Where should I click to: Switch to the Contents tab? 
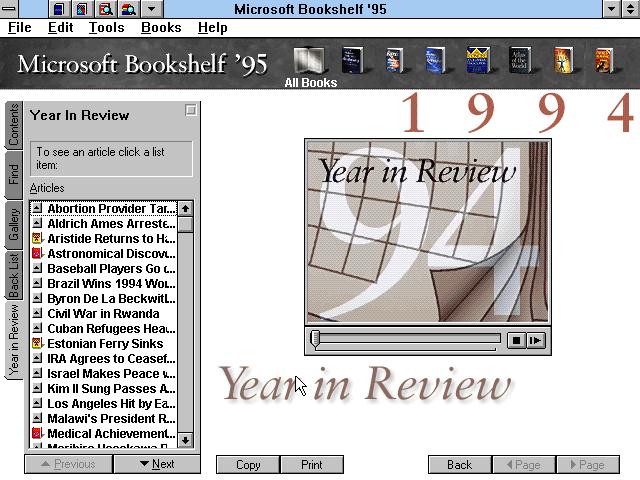click(x=13, y=125)
